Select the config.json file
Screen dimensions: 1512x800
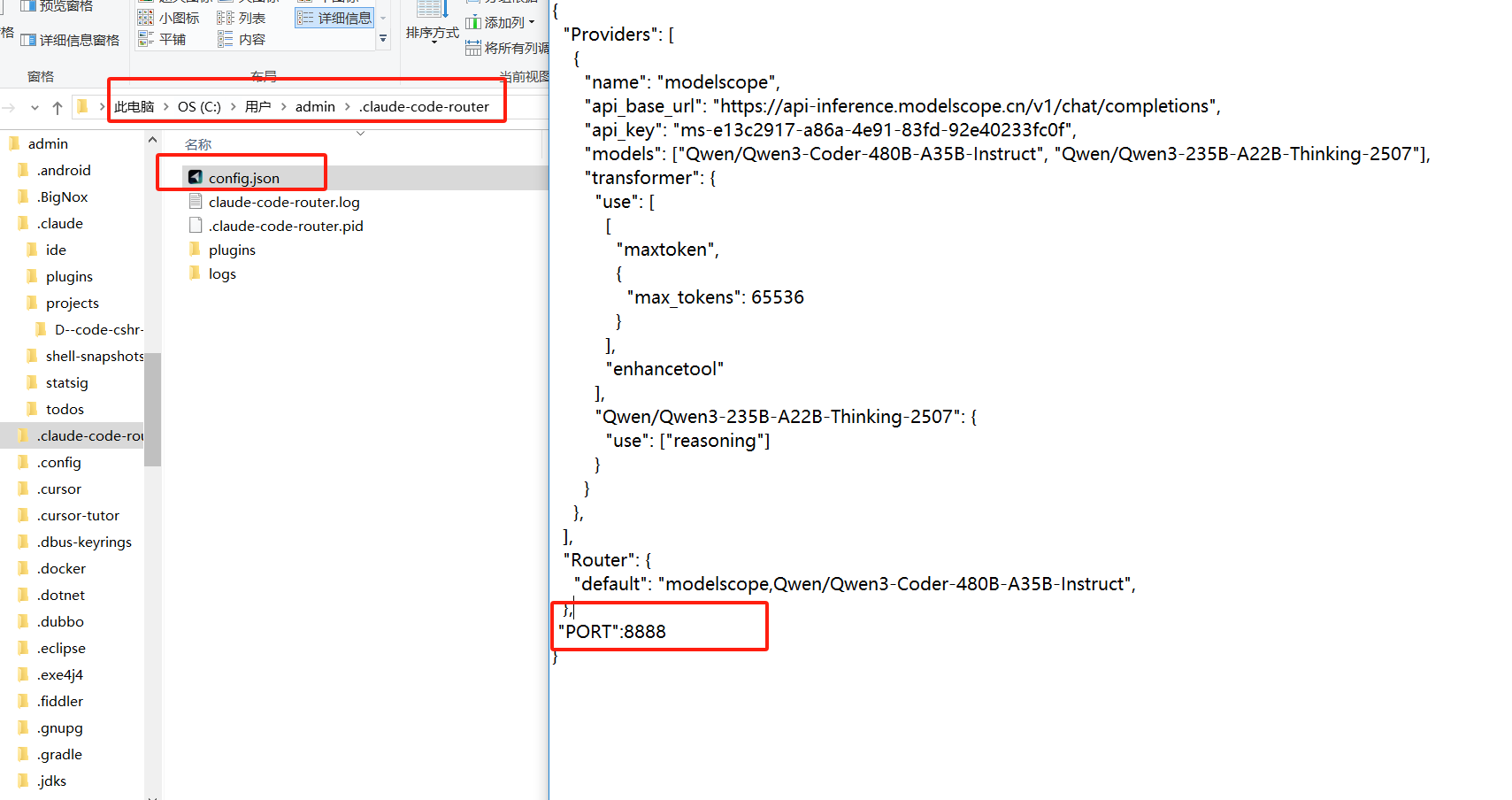pyautogui.click(x=243, y=178)
